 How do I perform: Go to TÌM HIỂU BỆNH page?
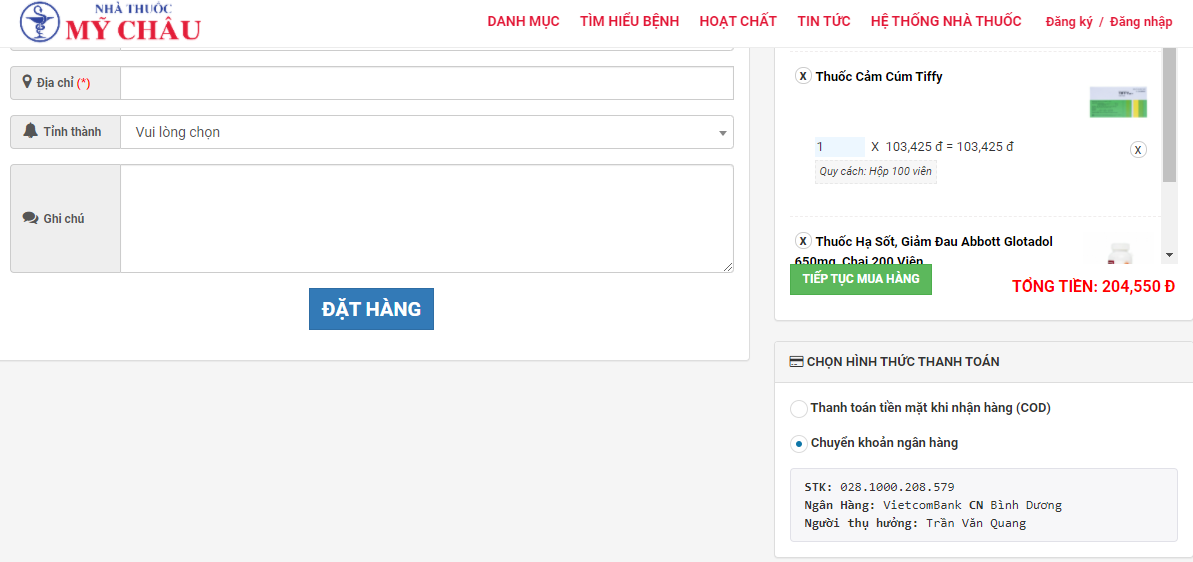pos(629,21)
